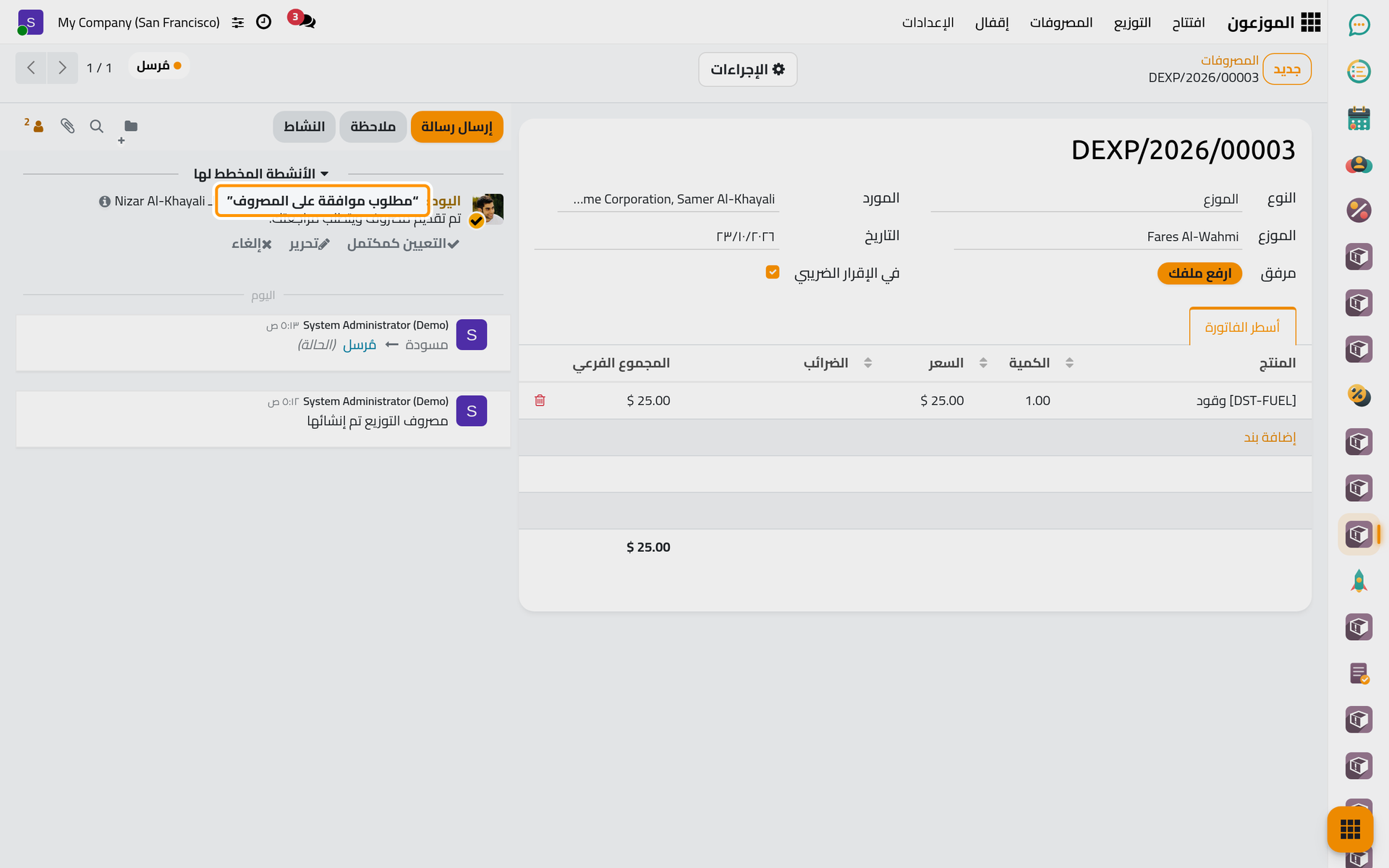
Task: Click the النشاط activity button
Action: pyautogui.click(x=304, y=127)
